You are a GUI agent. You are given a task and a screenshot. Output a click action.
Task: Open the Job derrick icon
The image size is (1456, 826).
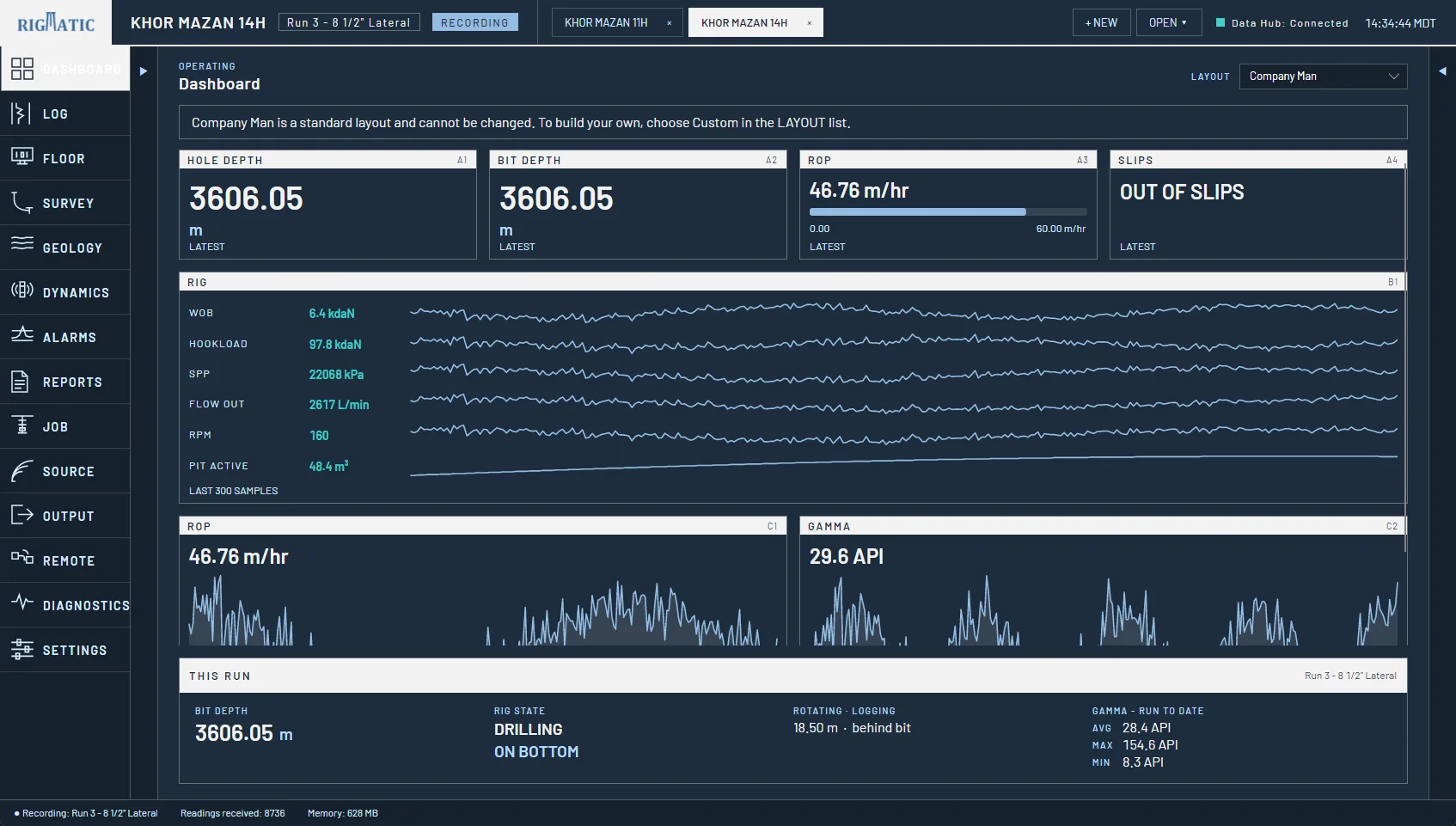(x=22, y=425)
